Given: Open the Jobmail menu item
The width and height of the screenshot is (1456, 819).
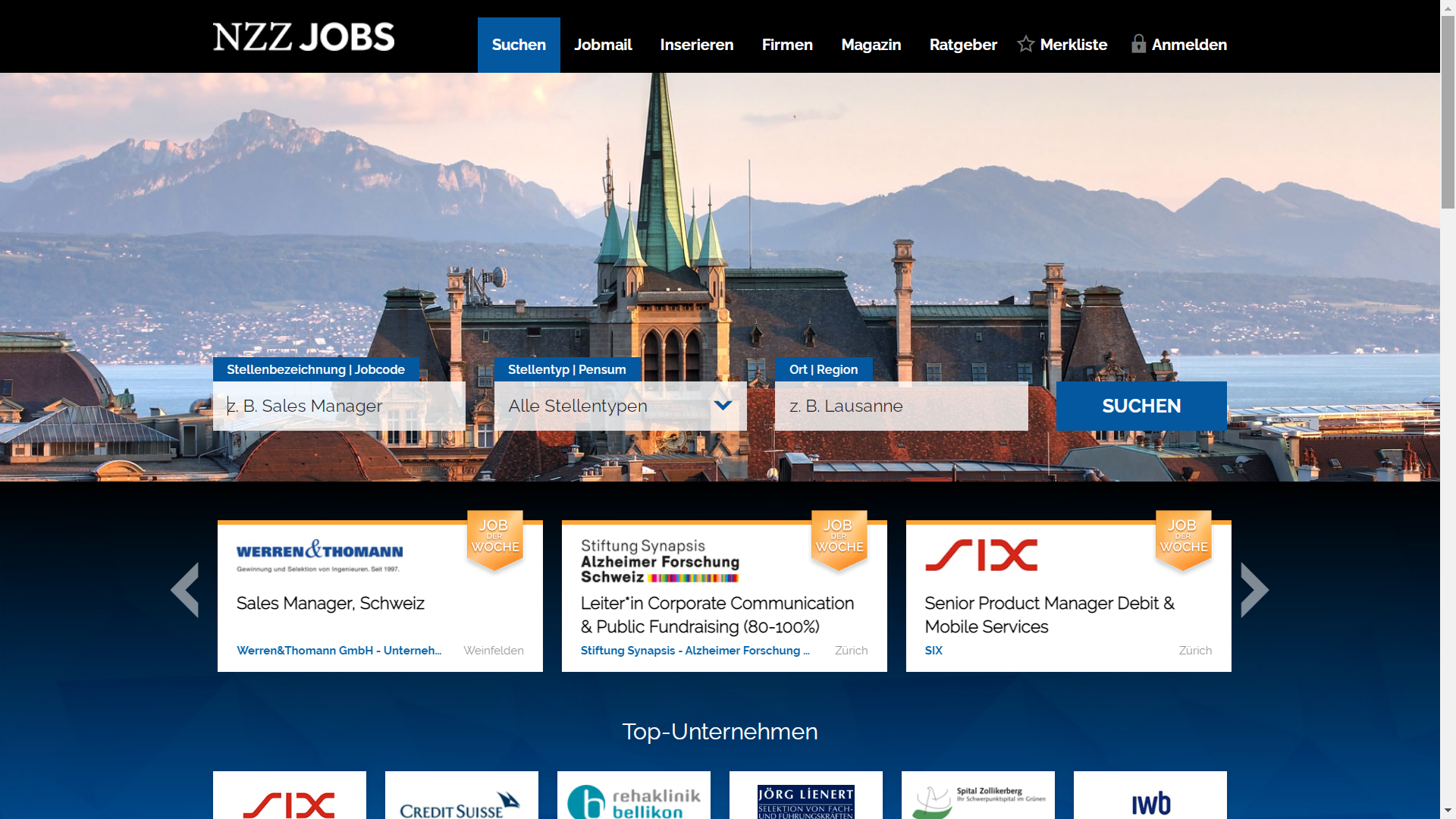Looking at the screenshot, I should click(x=603, y=45).
